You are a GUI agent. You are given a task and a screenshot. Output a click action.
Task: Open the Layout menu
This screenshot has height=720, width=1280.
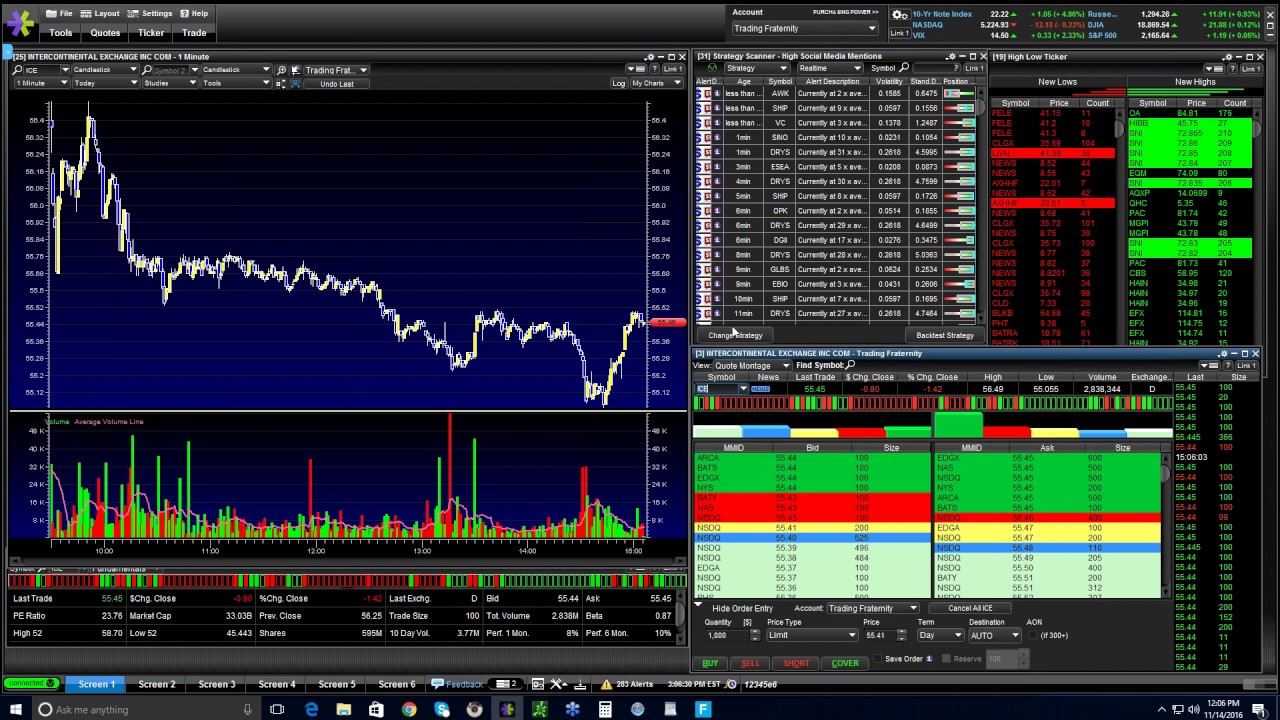100,13
